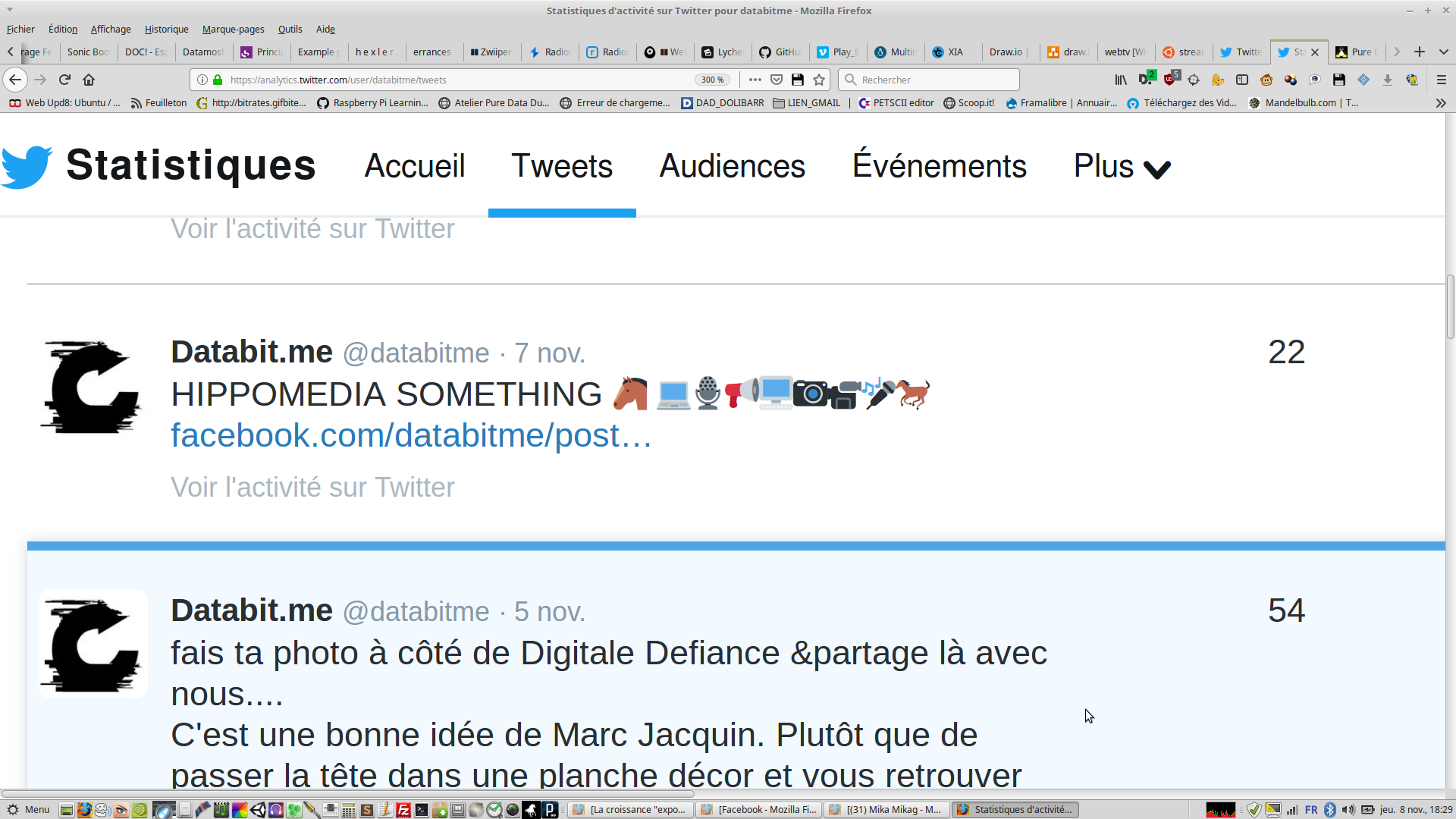Go to Firefox home page icon
The image size is (1456, 819).
pyautogui.click(x=89, y=80)
